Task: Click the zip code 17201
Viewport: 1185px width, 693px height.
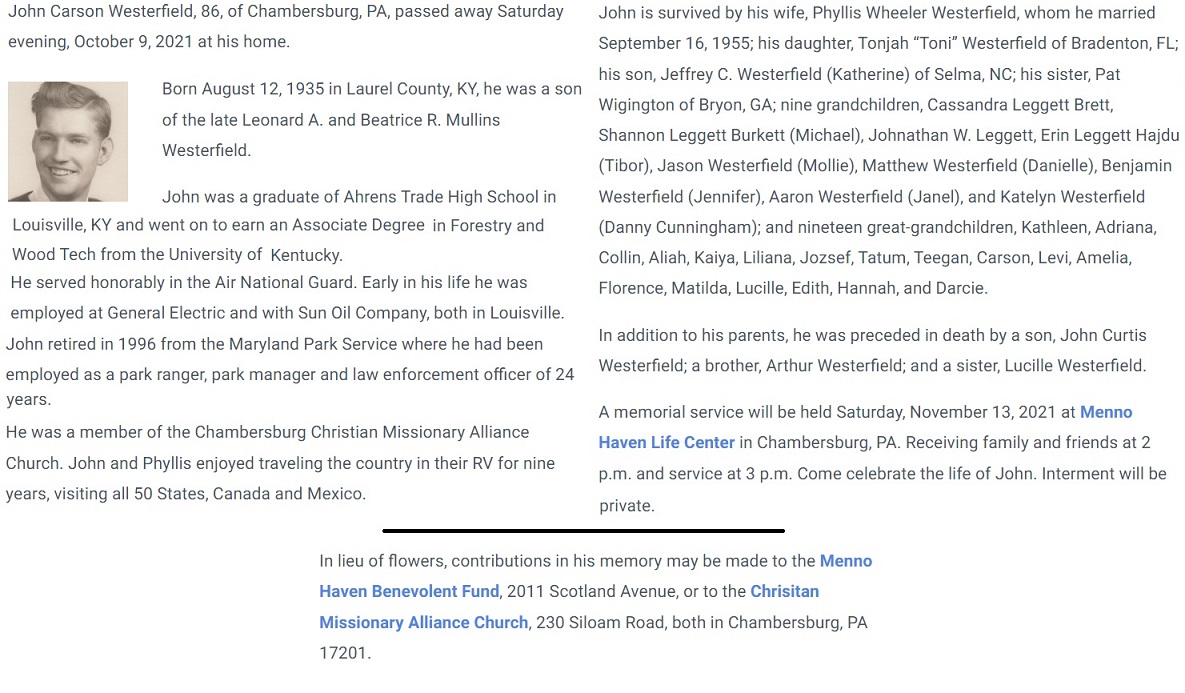Action: click(x=345, y=653)
